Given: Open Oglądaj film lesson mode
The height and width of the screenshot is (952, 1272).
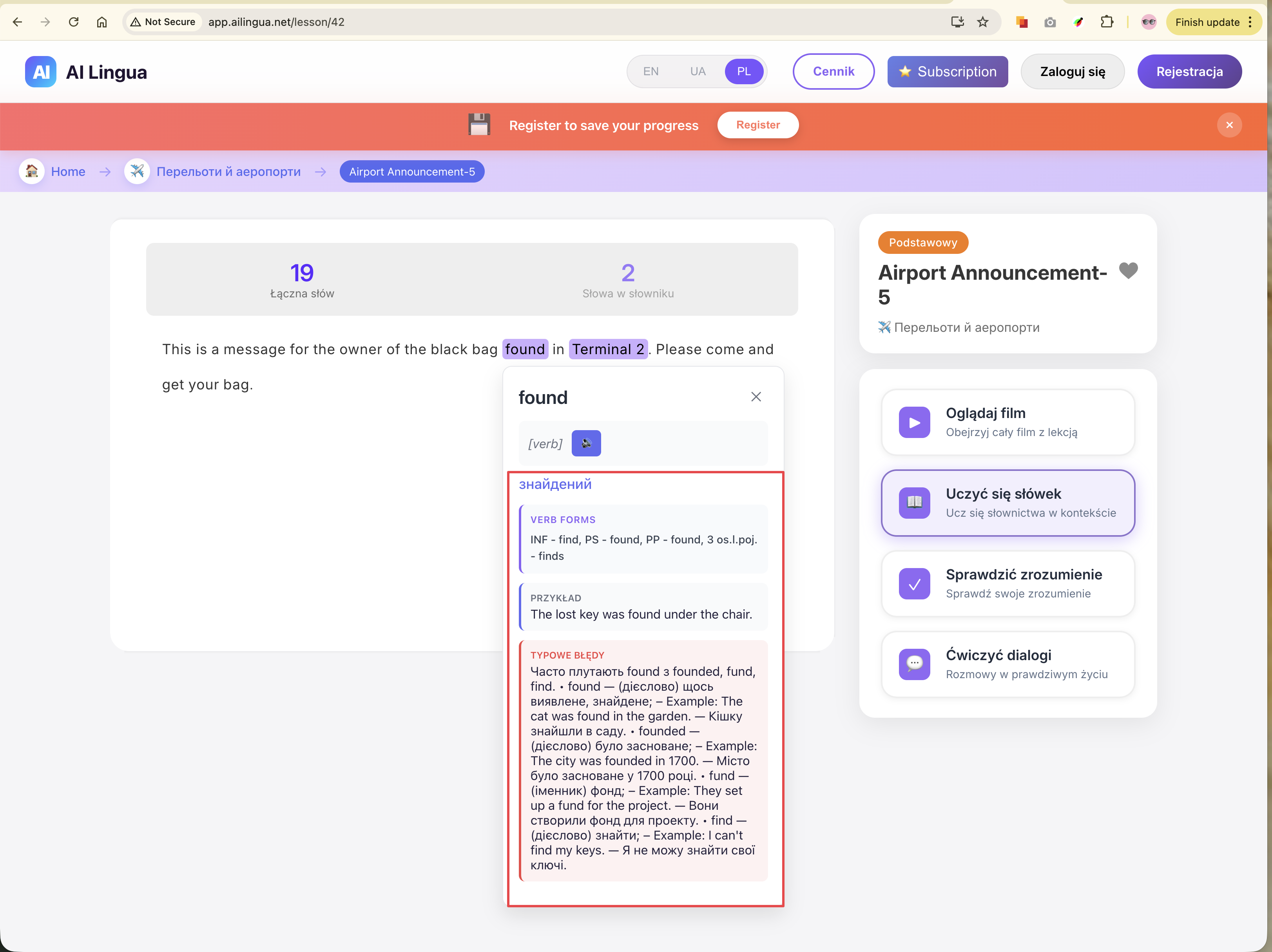Looking at the screenshot, I should click(1007, 422).
